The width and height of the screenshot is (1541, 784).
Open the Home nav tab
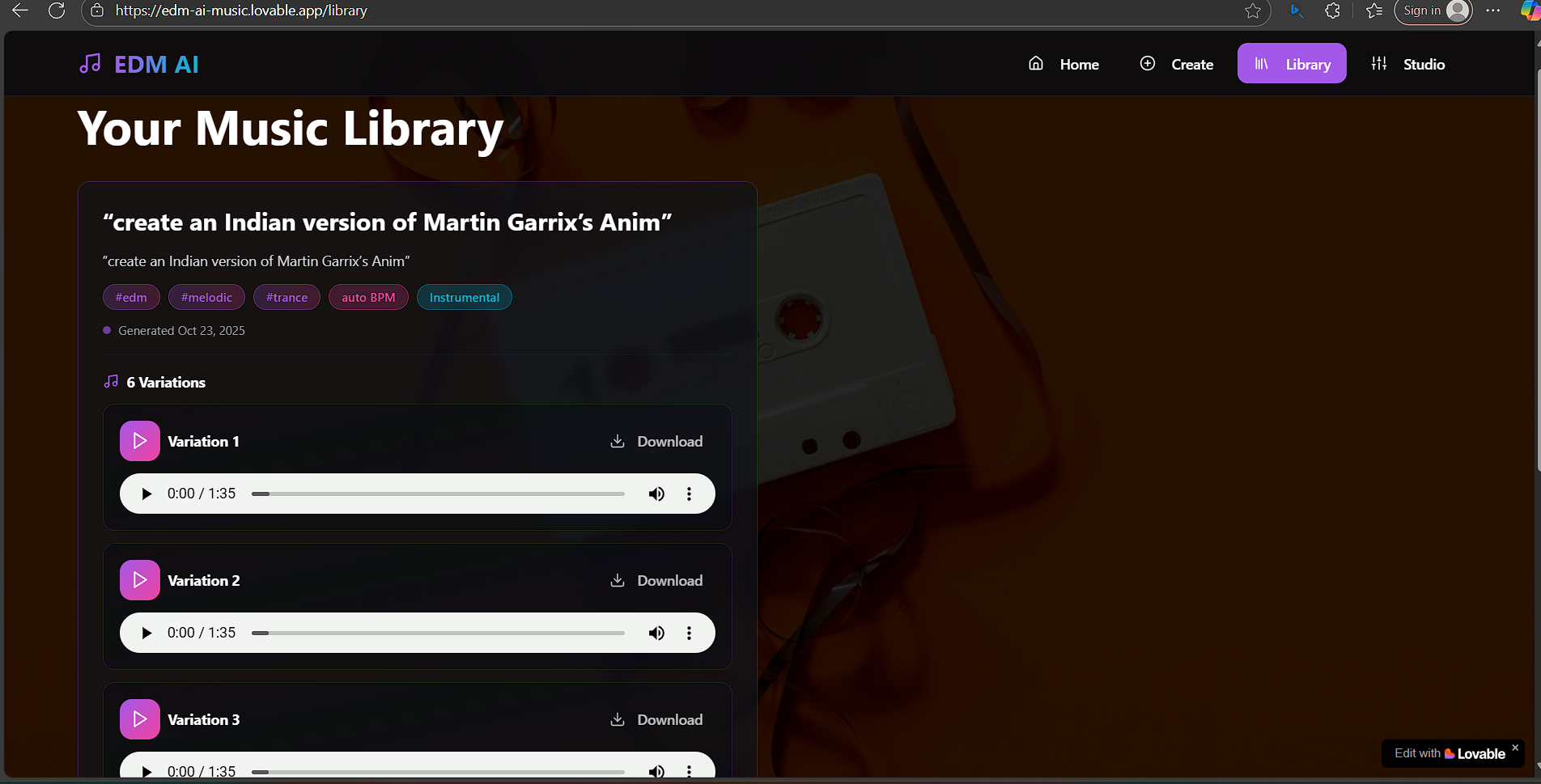[x=1063, y=64]
